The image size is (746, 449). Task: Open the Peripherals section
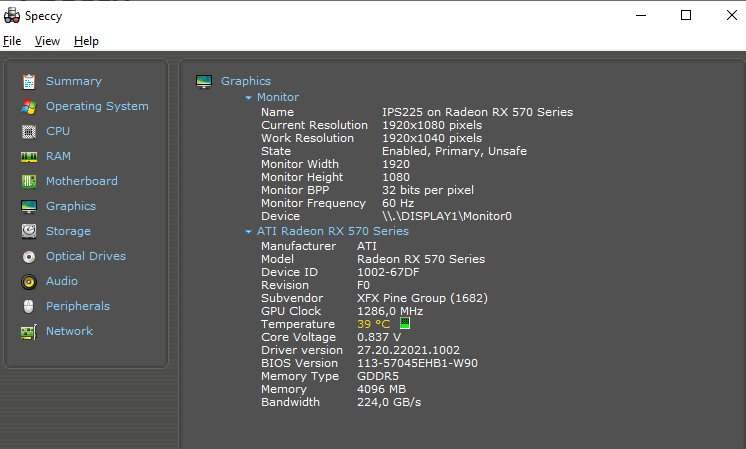(78, 306)
